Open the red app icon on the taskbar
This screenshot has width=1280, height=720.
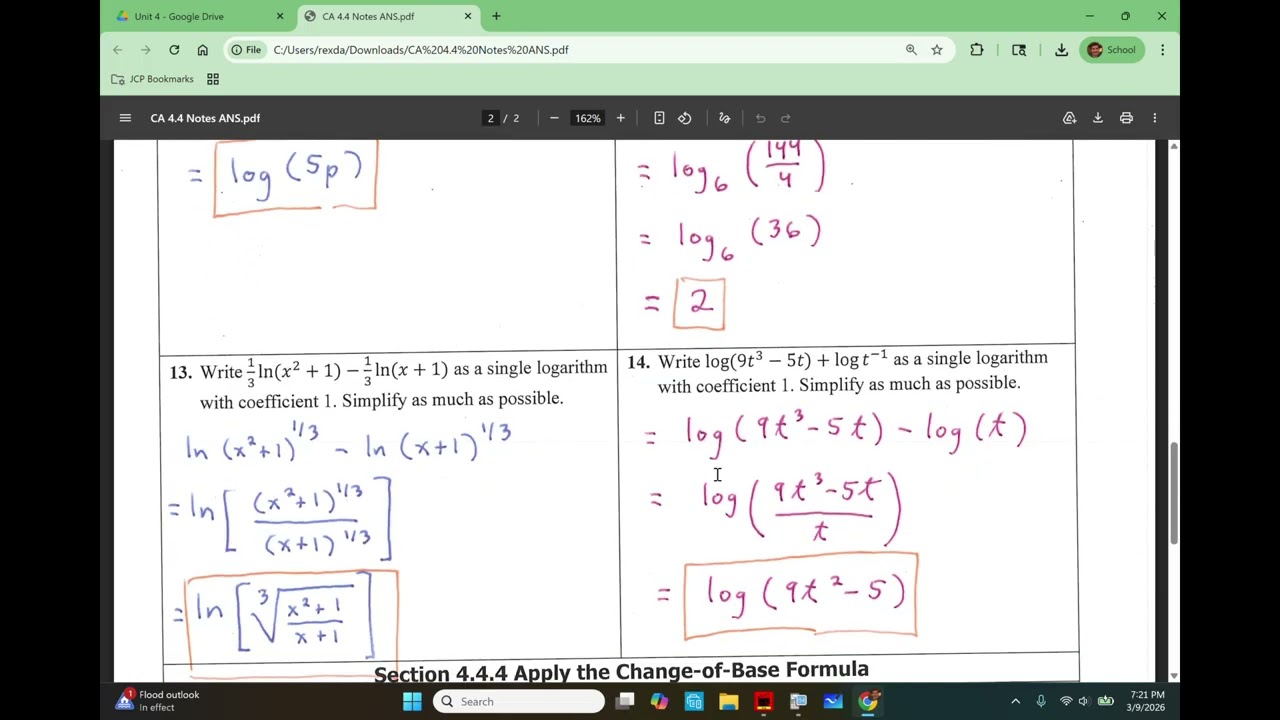coord(763,702)
